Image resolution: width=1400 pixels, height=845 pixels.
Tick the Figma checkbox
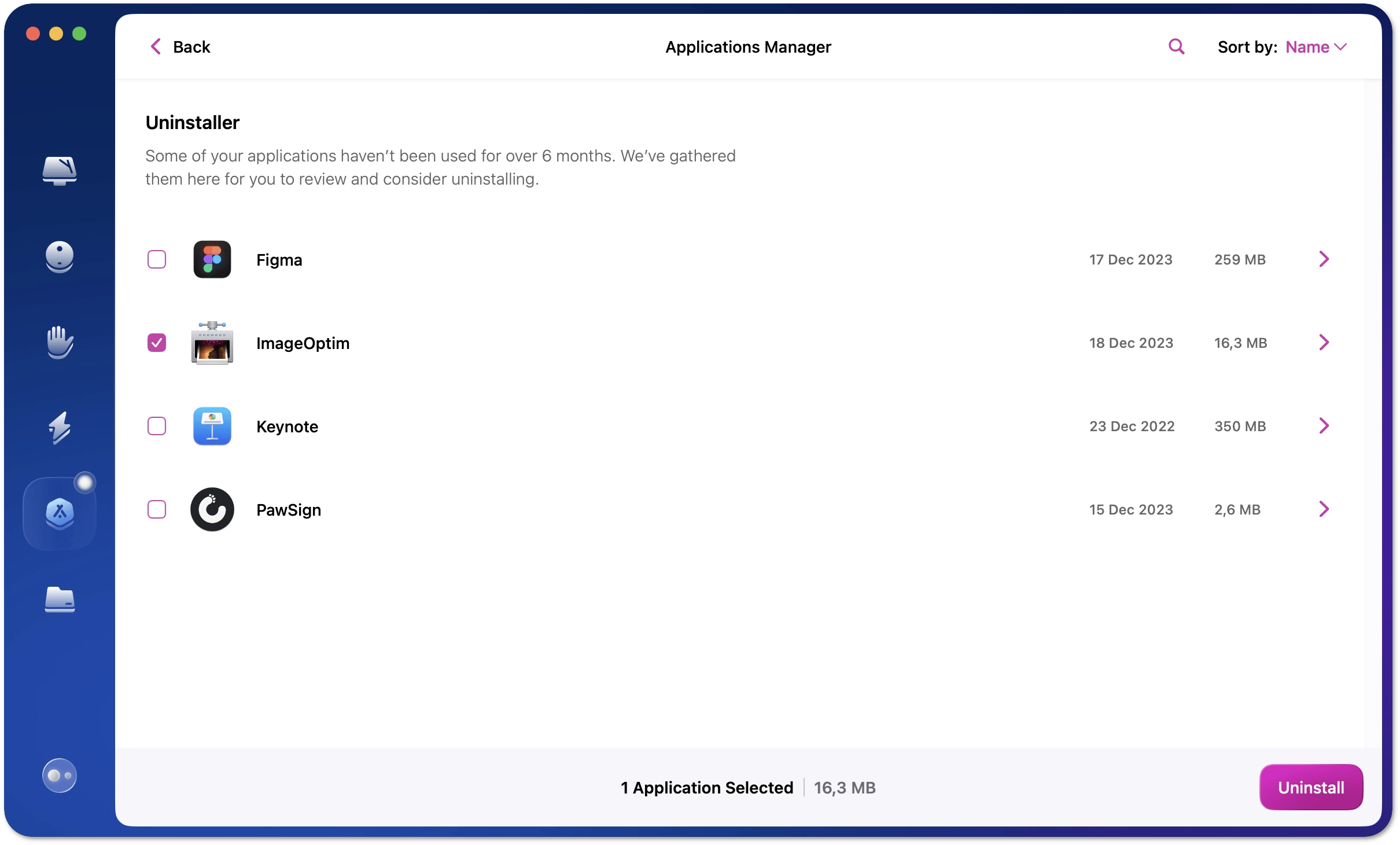[157, 259]
